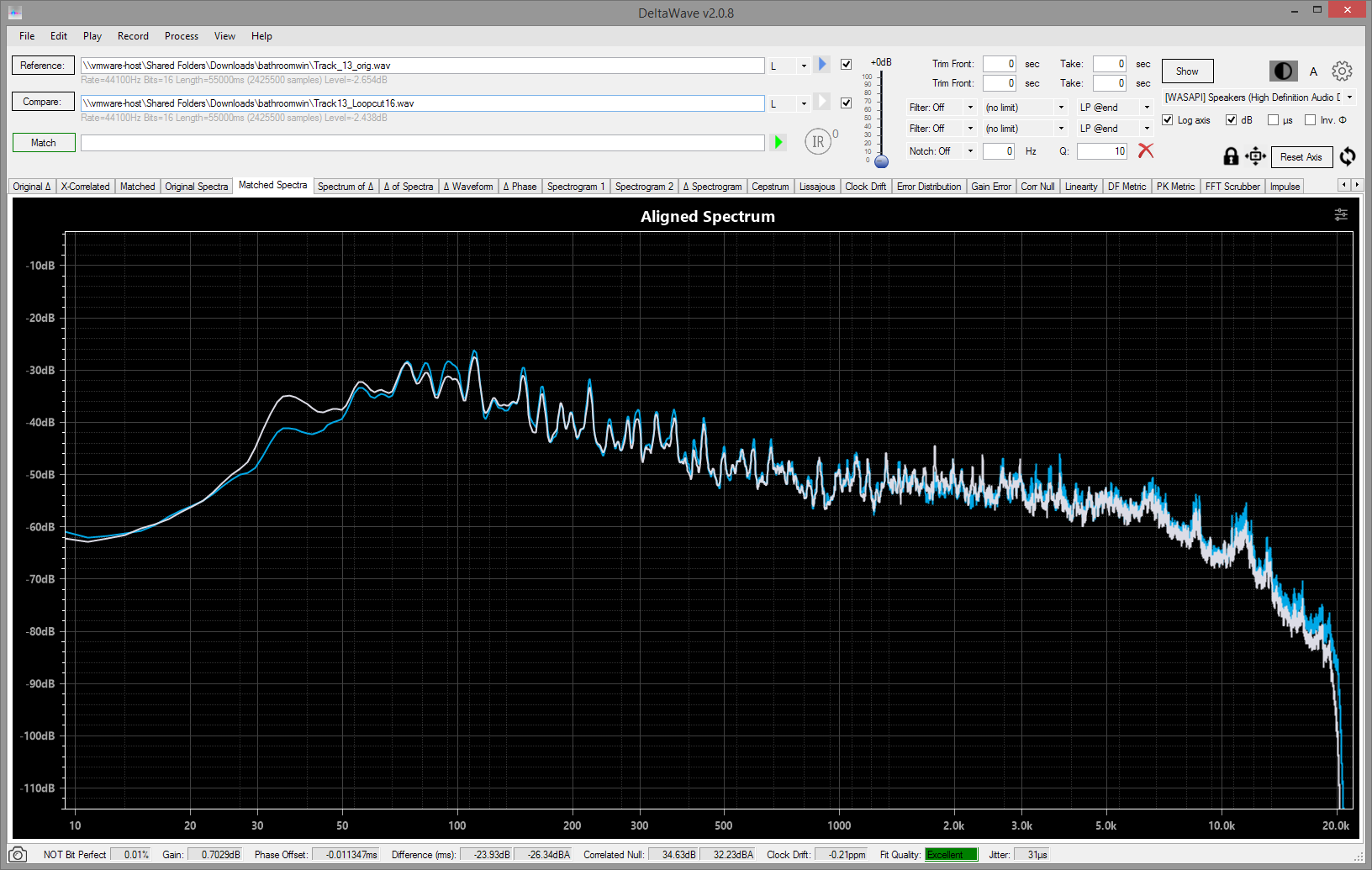Toggle Compare file checkbox

tap(846, 103)
